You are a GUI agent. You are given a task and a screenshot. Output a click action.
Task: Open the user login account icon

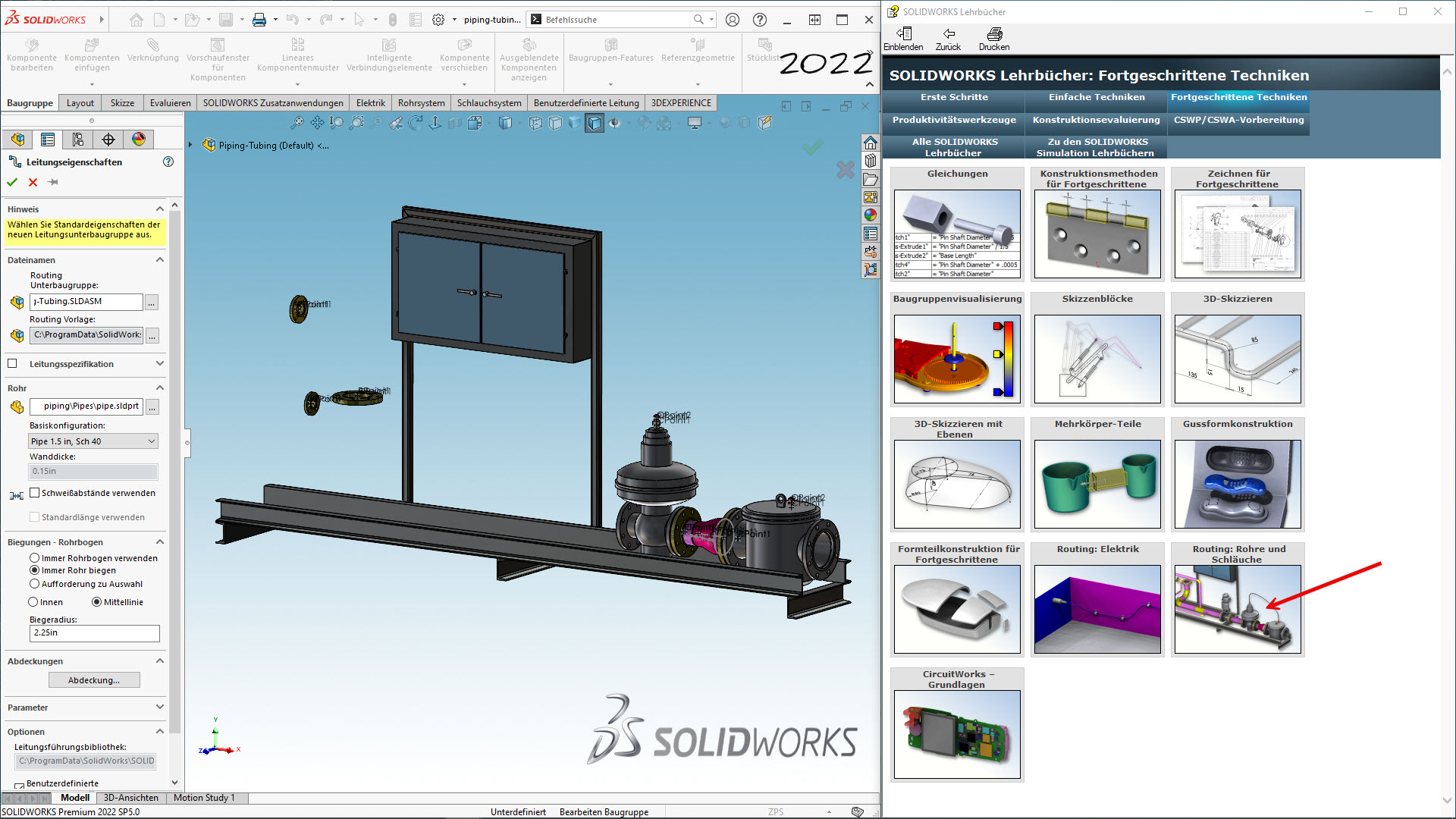733,20
